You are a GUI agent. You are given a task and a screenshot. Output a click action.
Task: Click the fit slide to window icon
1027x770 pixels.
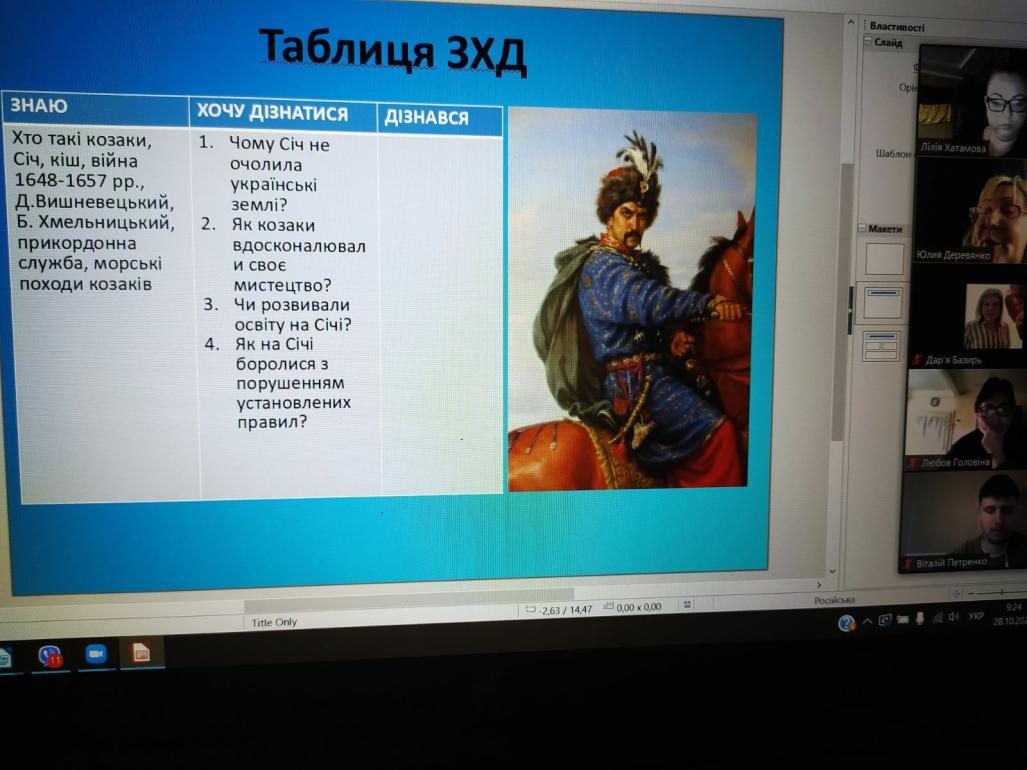tap(956, 593)
